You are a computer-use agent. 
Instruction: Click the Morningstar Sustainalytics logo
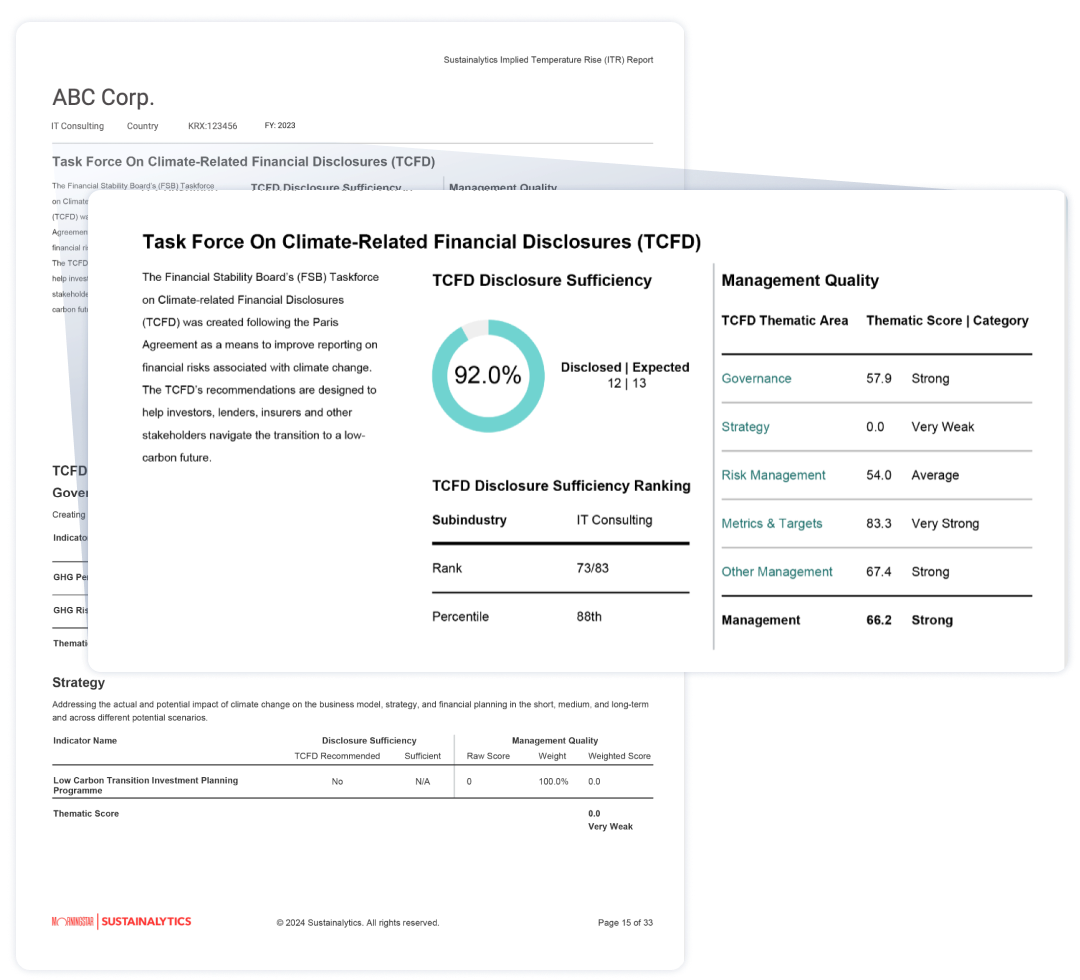(x=121, y=921)
